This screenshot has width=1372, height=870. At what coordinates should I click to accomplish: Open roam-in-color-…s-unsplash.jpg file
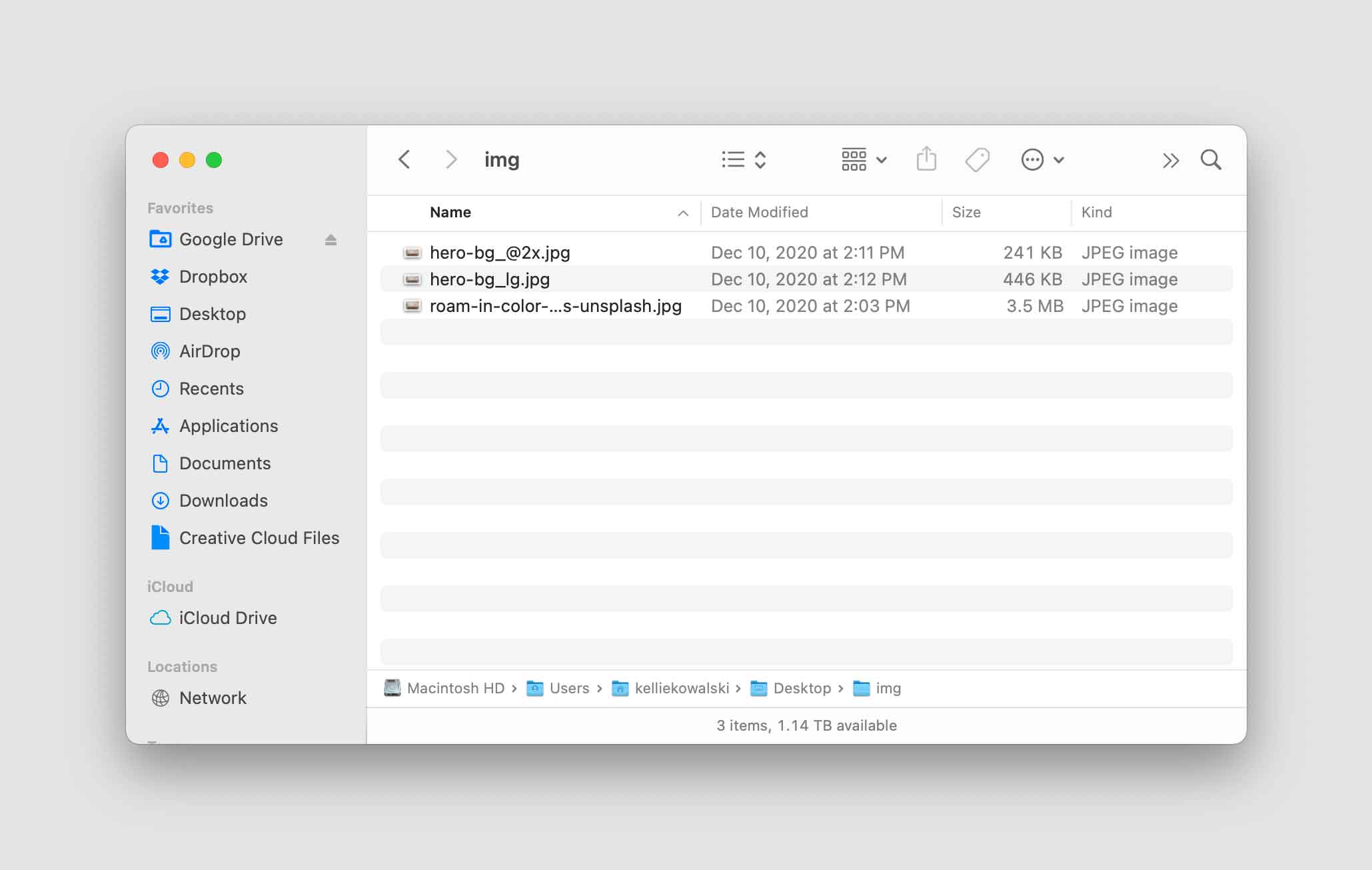[554, 306]
